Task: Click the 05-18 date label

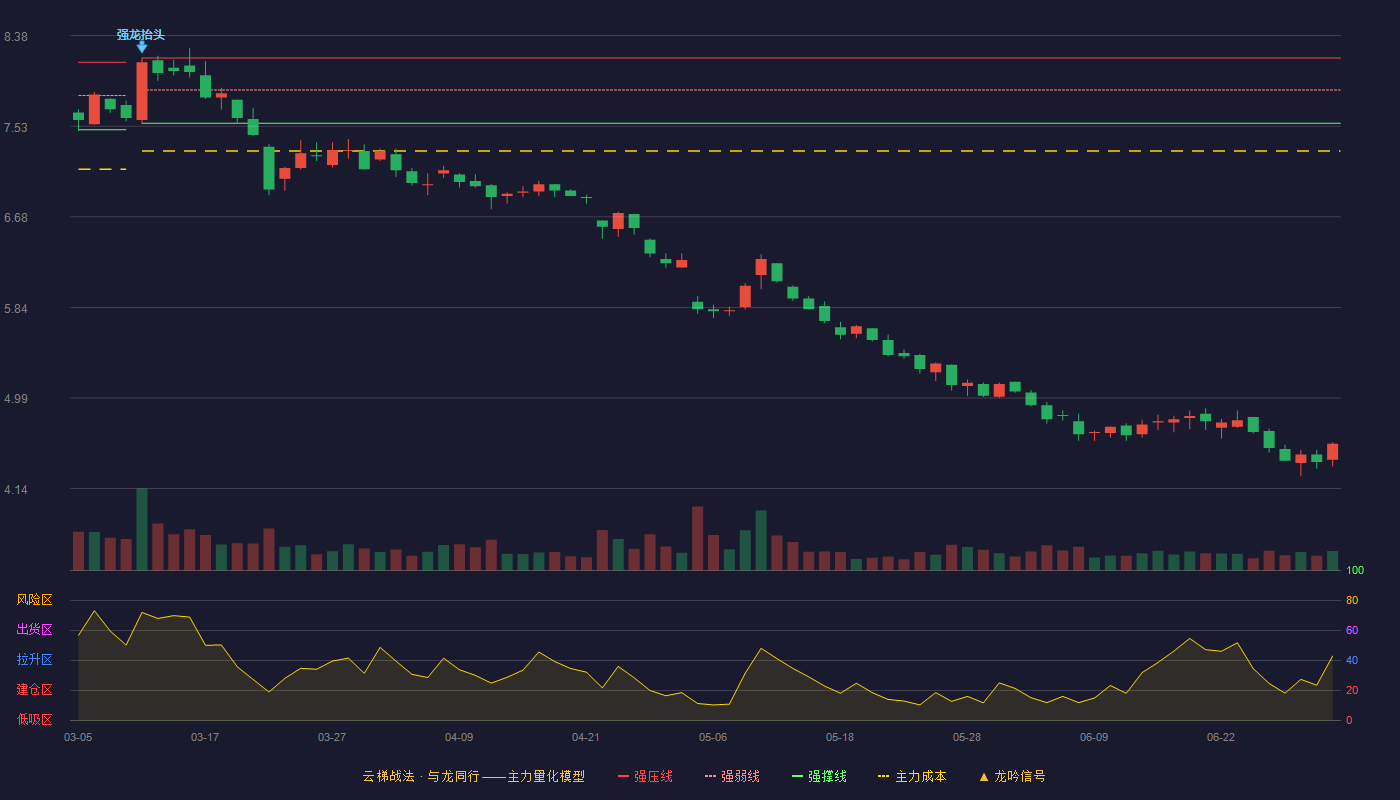Action: tap(840, 737)
